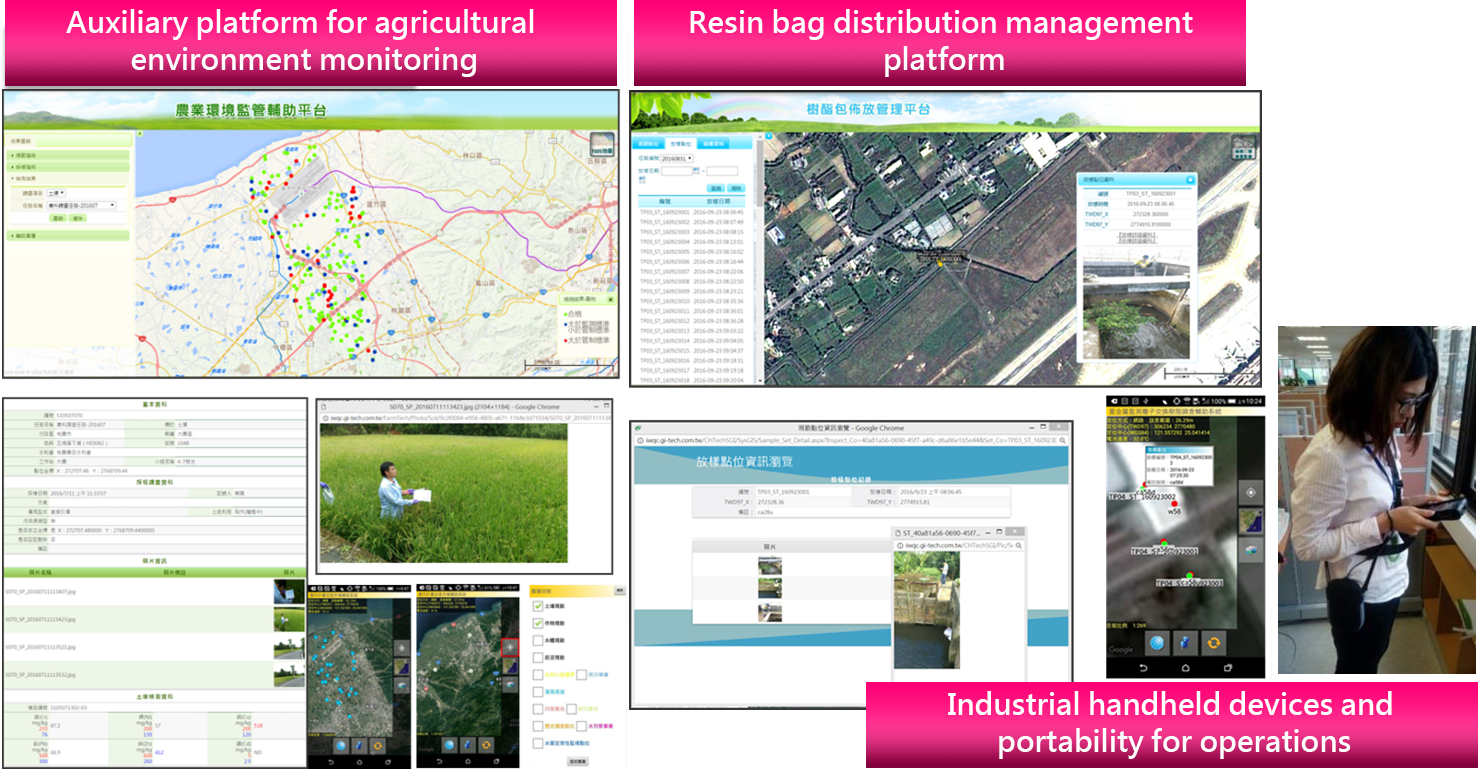Collapse the expanded third section in agricultural sidebar
The height and width of the screenshot is (769, 1478).
point(68,179)
